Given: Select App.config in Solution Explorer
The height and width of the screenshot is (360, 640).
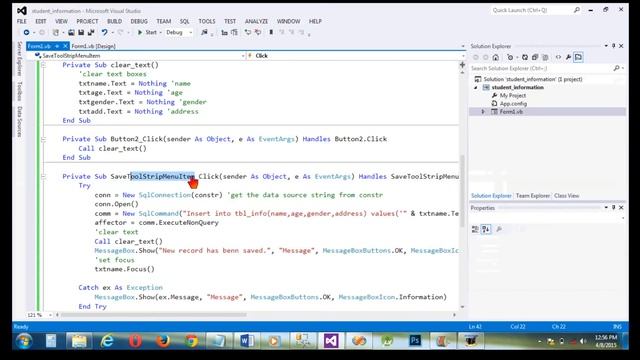Looking at the screenshot, I should tap(513, 104).
